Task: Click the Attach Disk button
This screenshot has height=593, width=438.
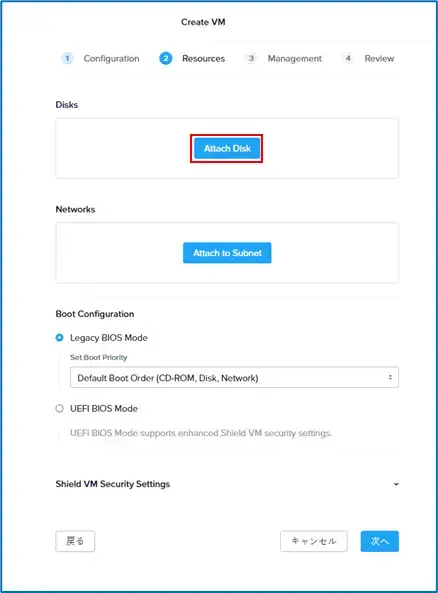Action: click(x=227, y=148)
